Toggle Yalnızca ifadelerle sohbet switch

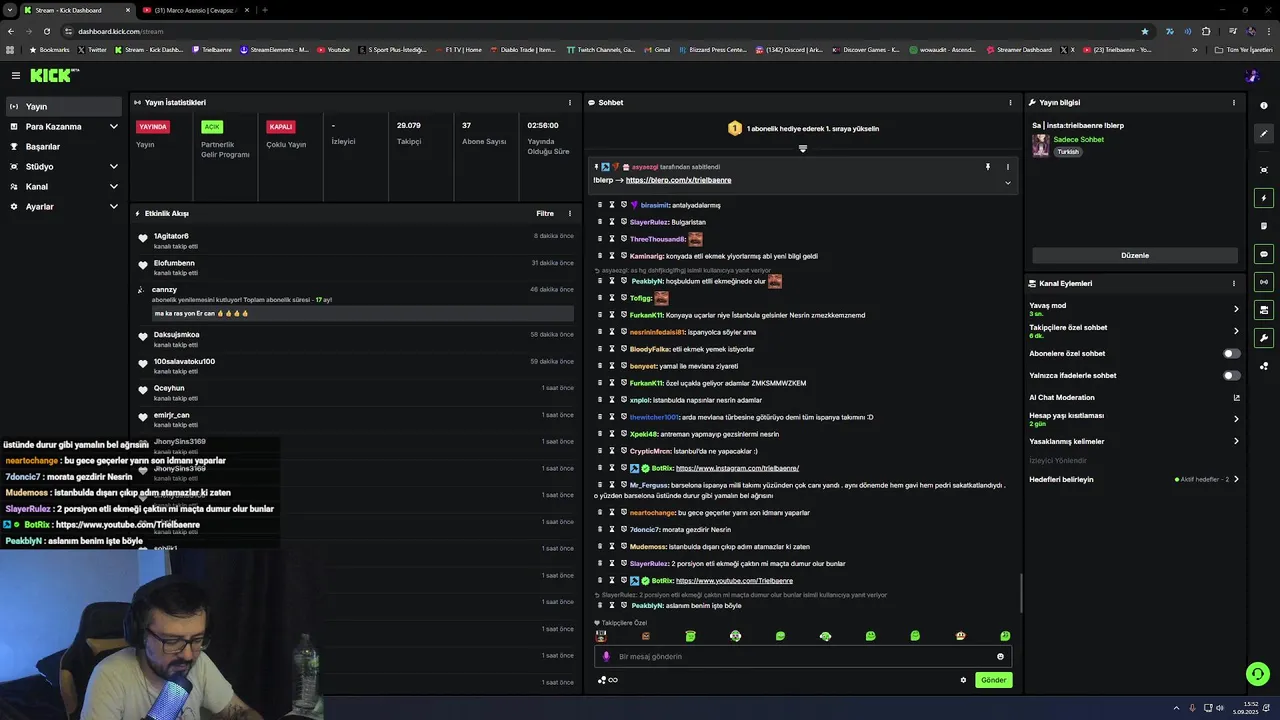1232,375
